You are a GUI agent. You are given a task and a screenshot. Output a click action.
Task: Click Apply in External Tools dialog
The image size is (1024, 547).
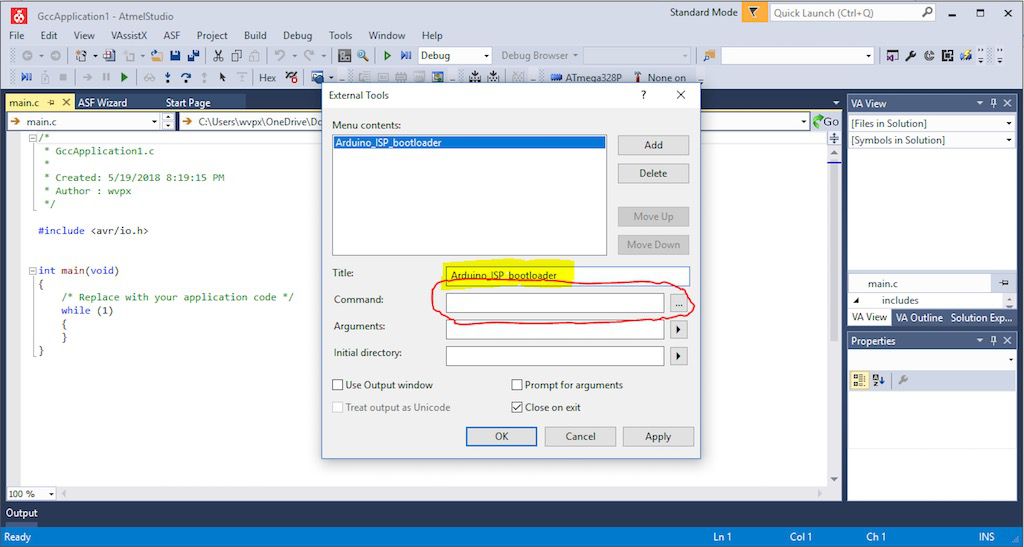pos(658,437)
